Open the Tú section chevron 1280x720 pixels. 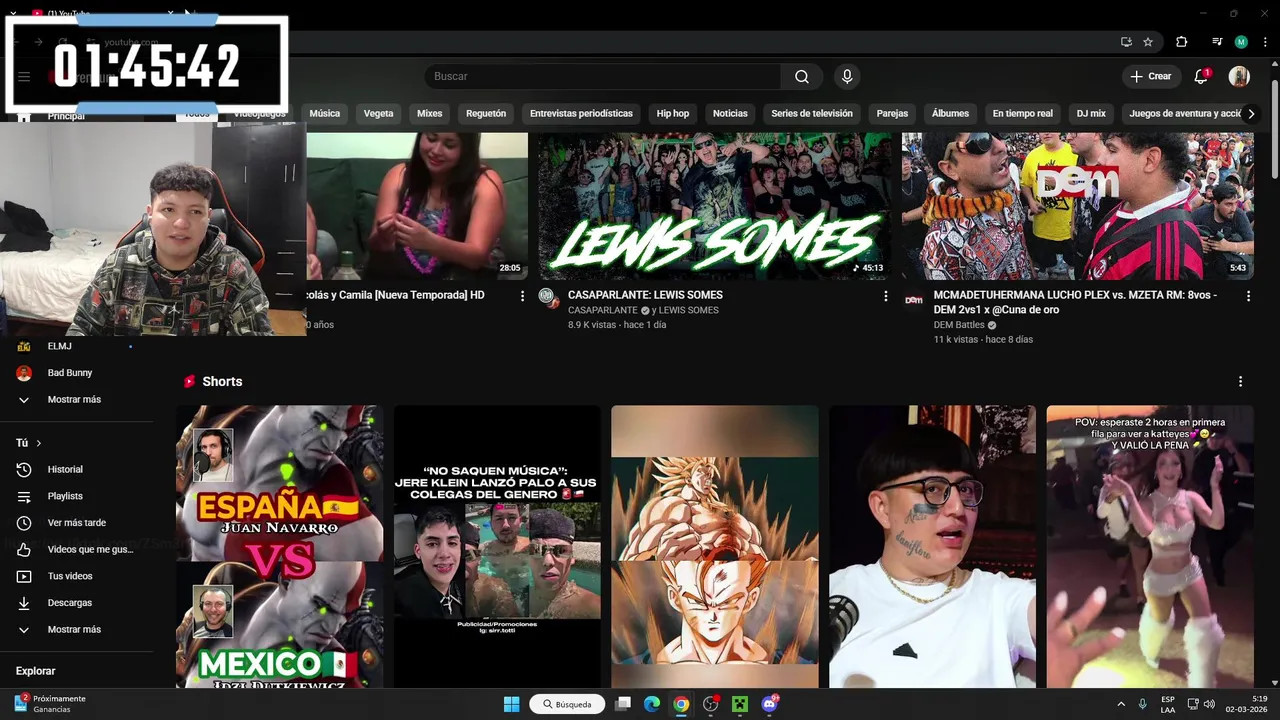pyautogui.click(x=39, y=443)
